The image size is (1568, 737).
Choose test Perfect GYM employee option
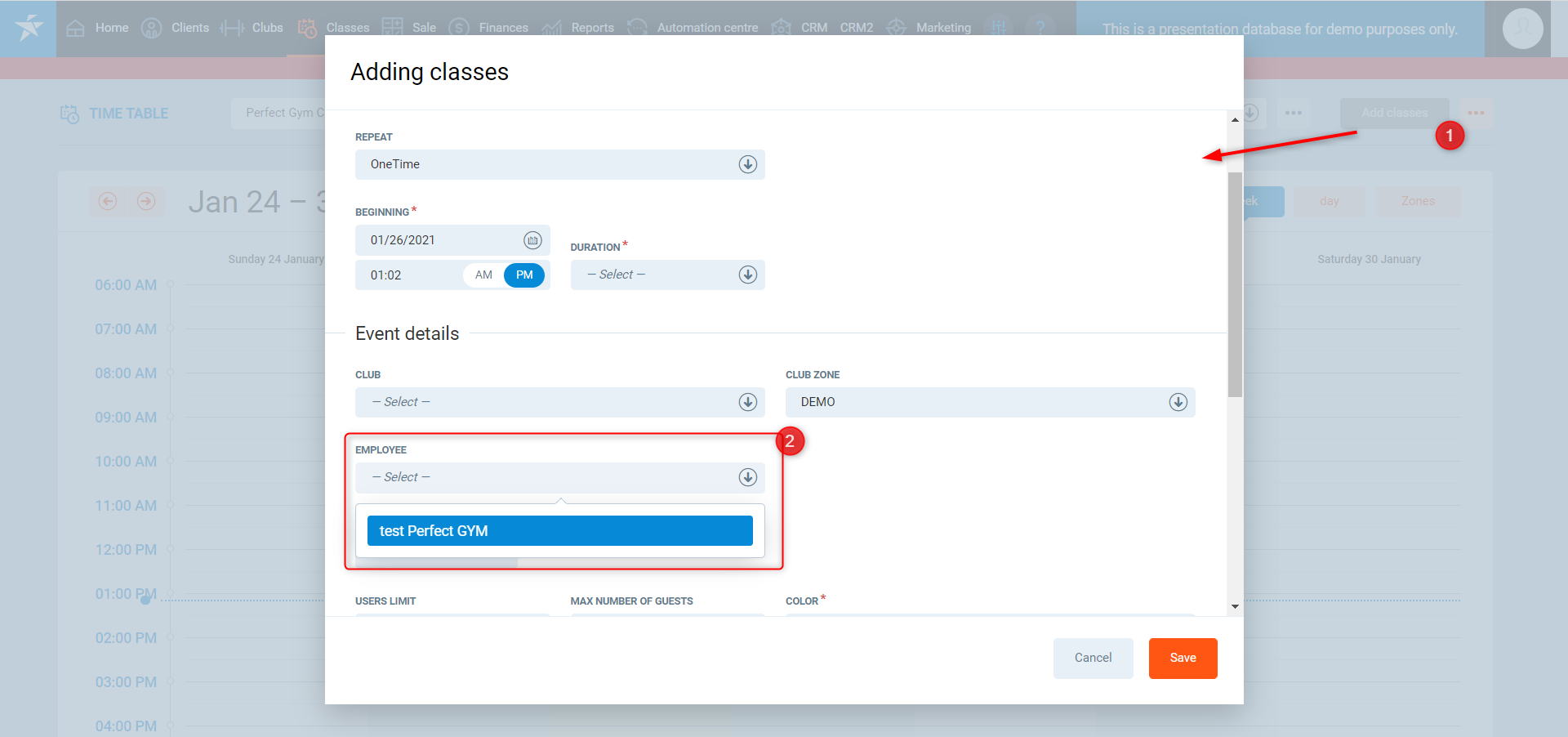pos(559,531)
